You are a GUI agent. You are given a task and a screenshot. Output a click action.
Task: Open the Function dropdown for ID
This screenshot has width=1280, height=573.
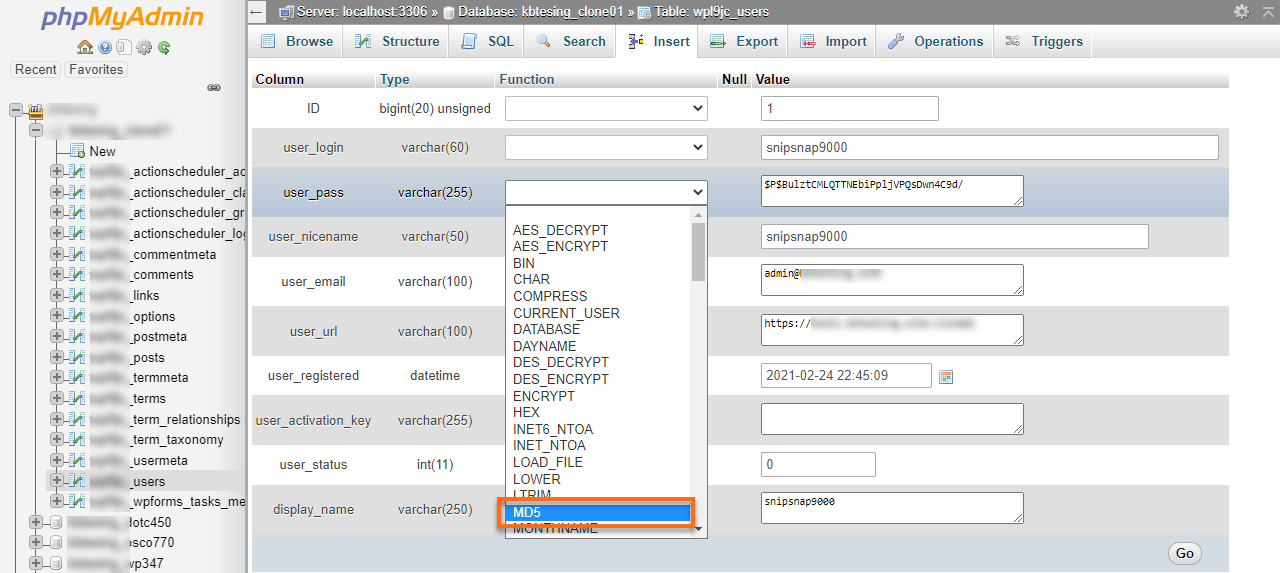(606, 108)
